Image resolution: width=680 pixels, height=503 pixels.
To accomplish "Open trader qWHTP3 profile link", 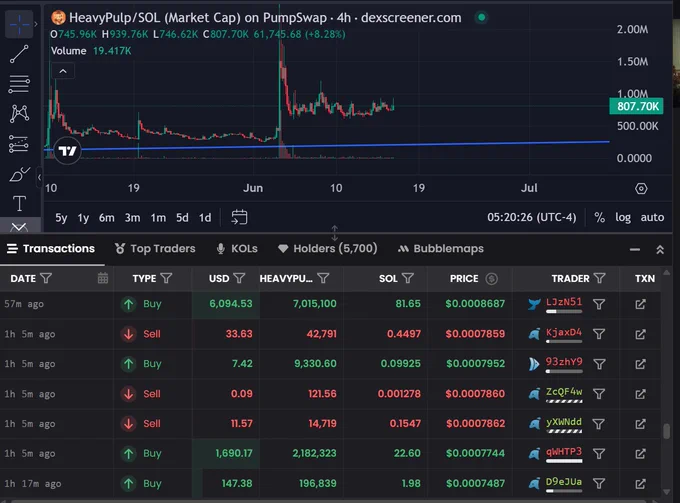I will click(x=564, y=451).
